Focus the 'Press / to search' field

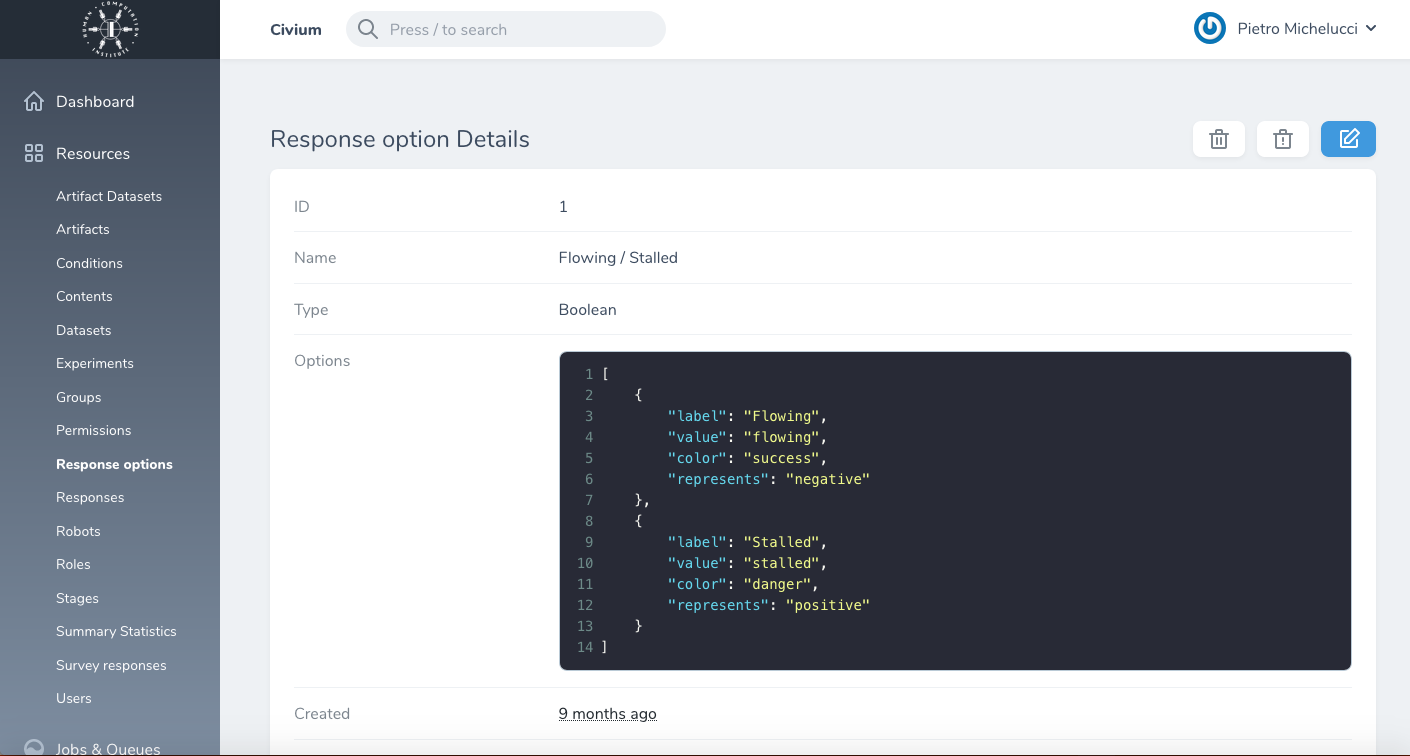506,29
